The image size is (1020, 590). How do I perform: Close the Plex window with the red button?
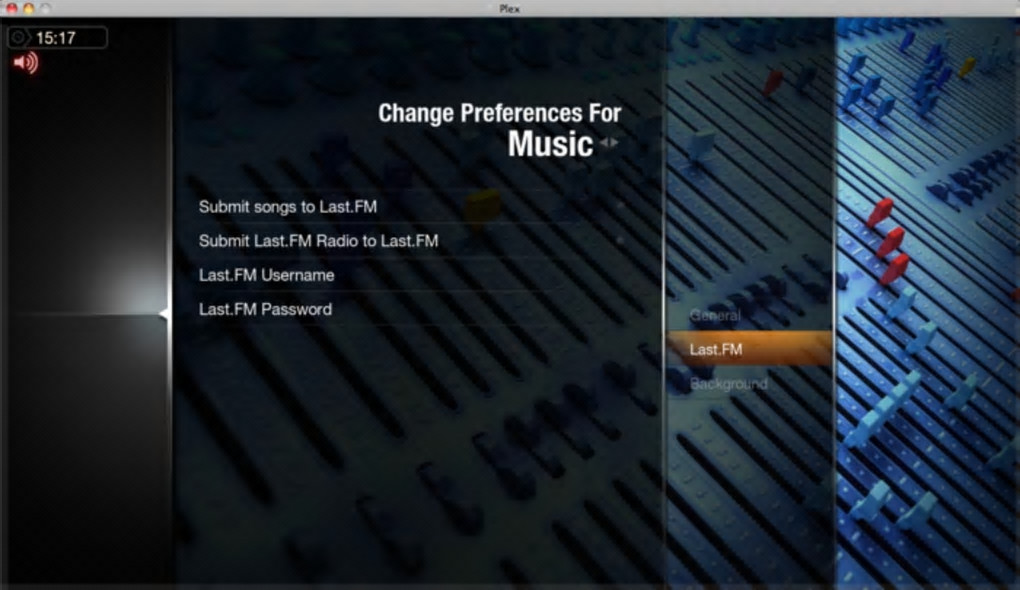coord(12,8)
